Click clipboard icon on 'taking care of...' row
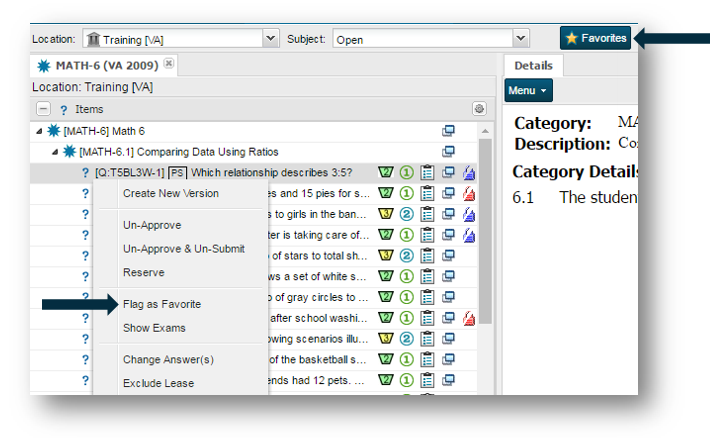This screenshot has width=726, height=438. pyautogui.click(x=427, y=235)
